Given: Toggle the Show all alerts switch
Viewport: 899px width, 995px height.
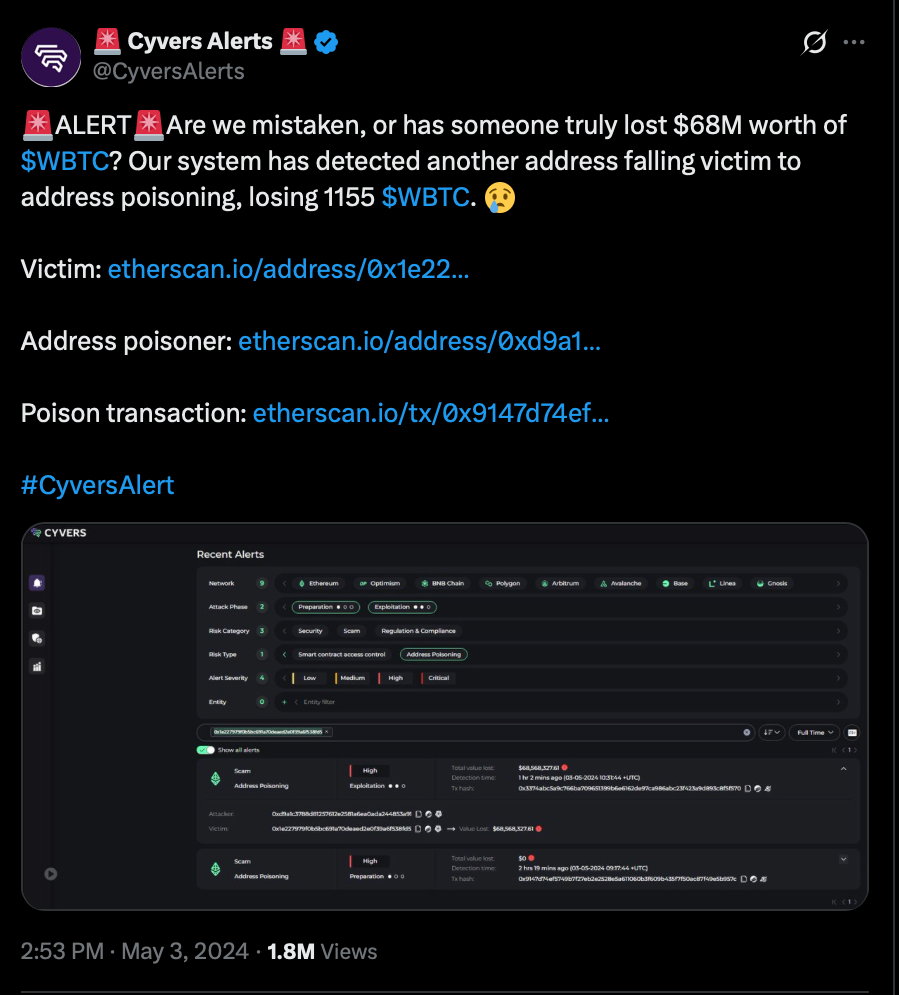Looking at the screenshot, I should pos(206,749).
